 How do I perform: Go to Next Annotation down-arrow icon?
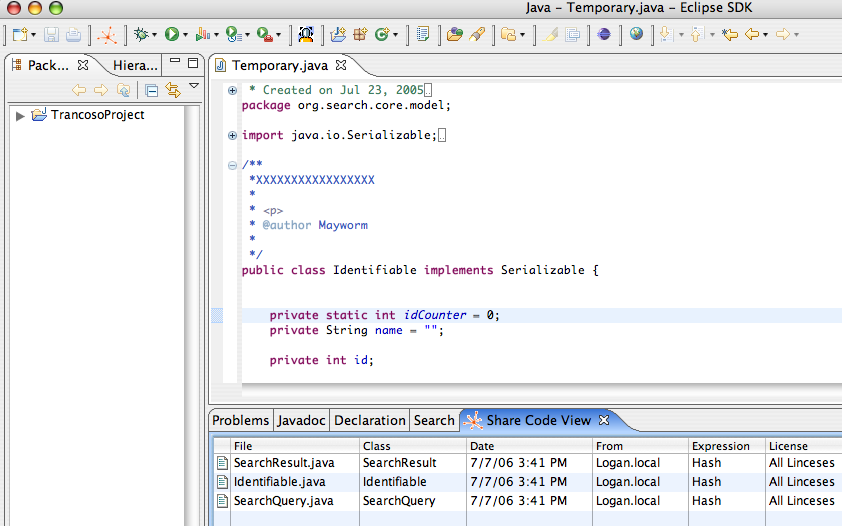tap(666, 35)
